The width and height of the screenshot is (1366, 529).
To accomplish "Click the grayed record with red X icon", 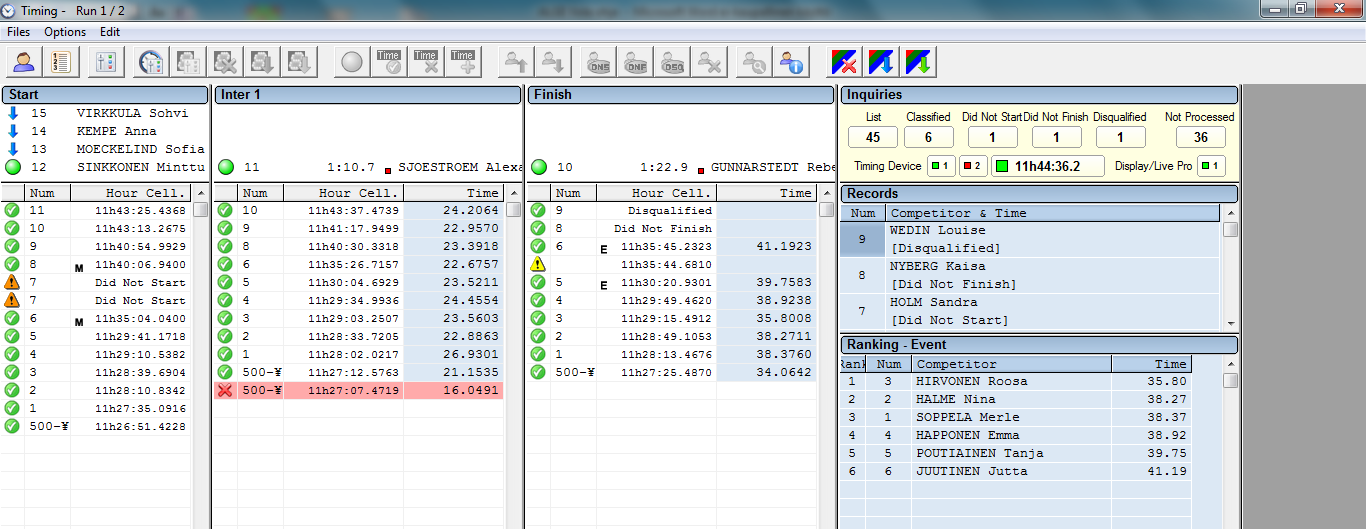I will (x=225, y=62).
